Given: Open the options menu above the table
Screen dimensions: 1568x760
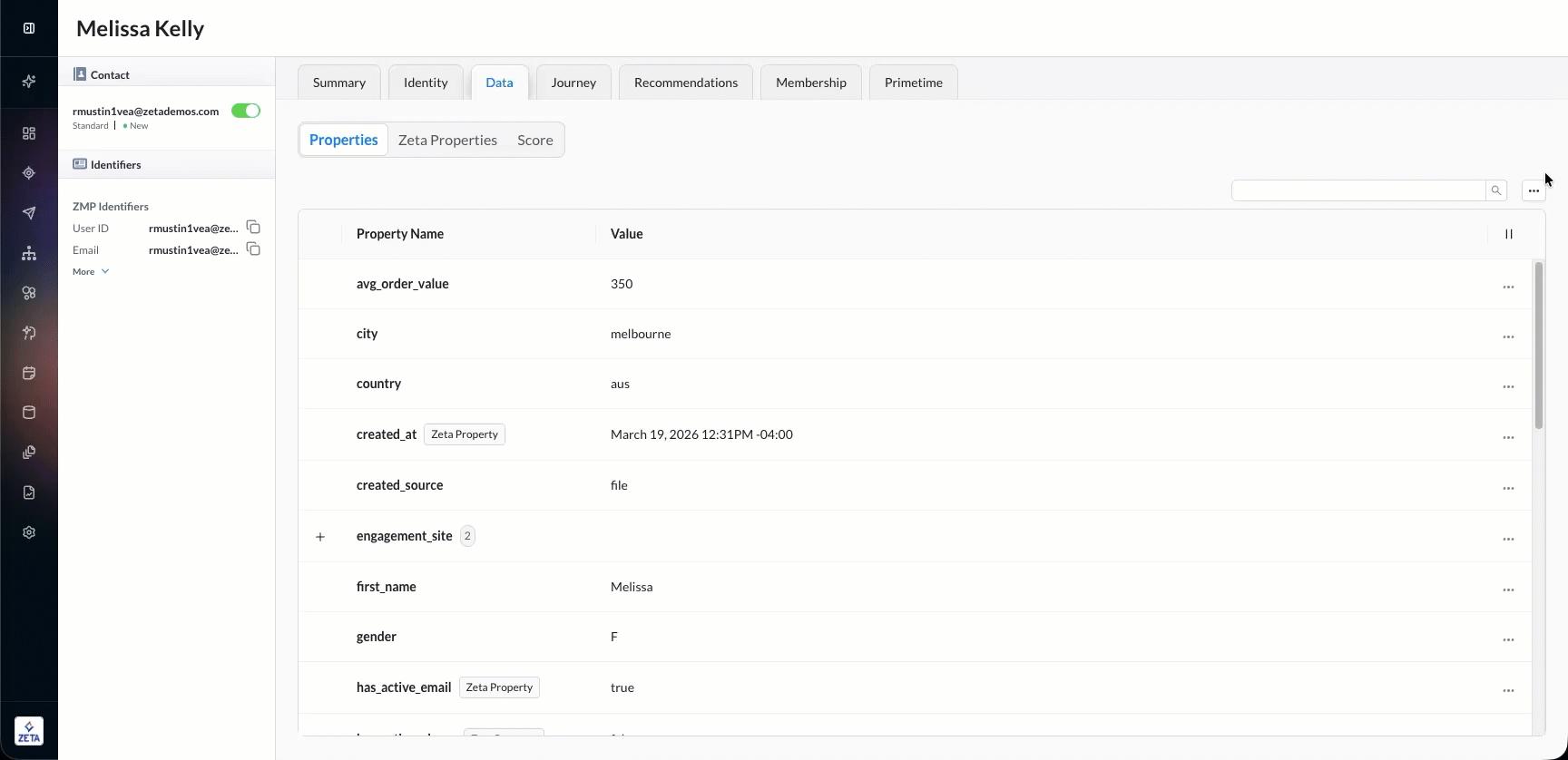Looking at the screenshot, I should (x=1534, y=190).
